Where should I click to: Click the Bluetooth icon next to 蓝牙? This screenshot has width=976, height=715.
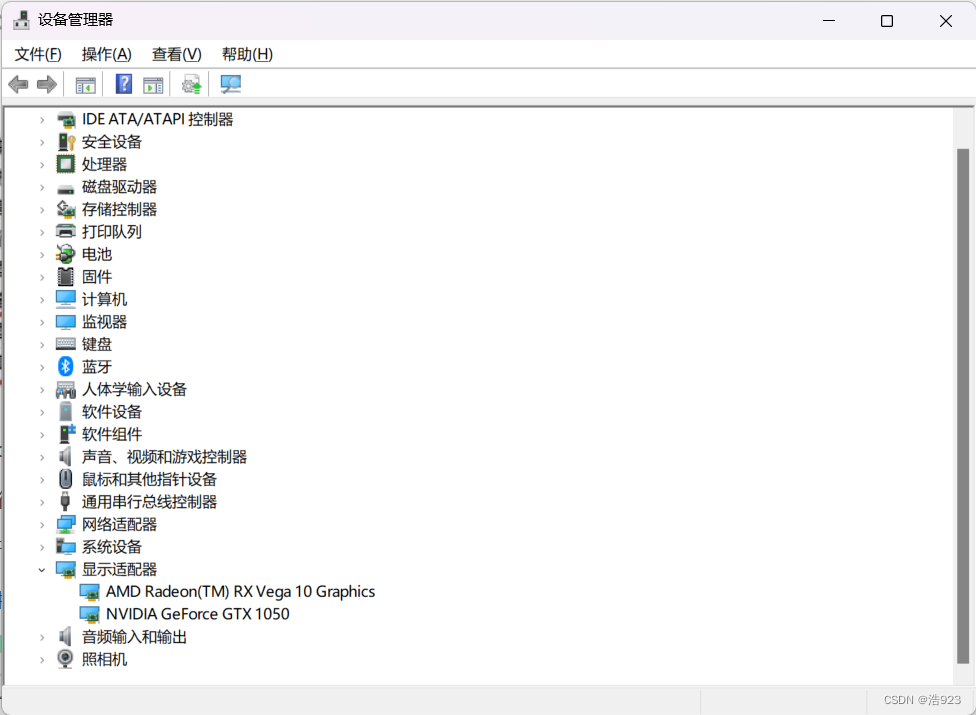click(64, 366)
